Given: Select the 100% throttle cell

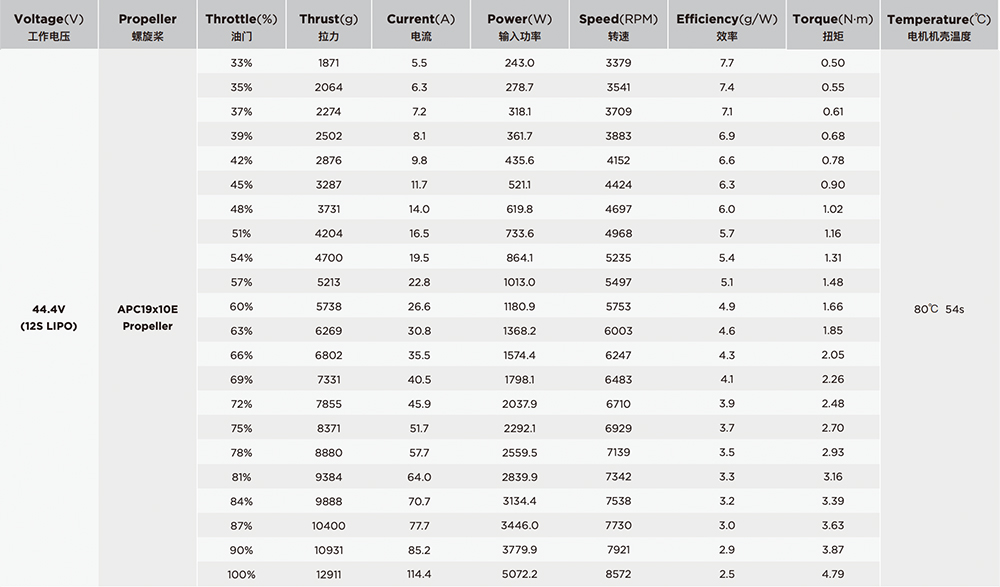Looking at the screenshot, I should point(241,574).
